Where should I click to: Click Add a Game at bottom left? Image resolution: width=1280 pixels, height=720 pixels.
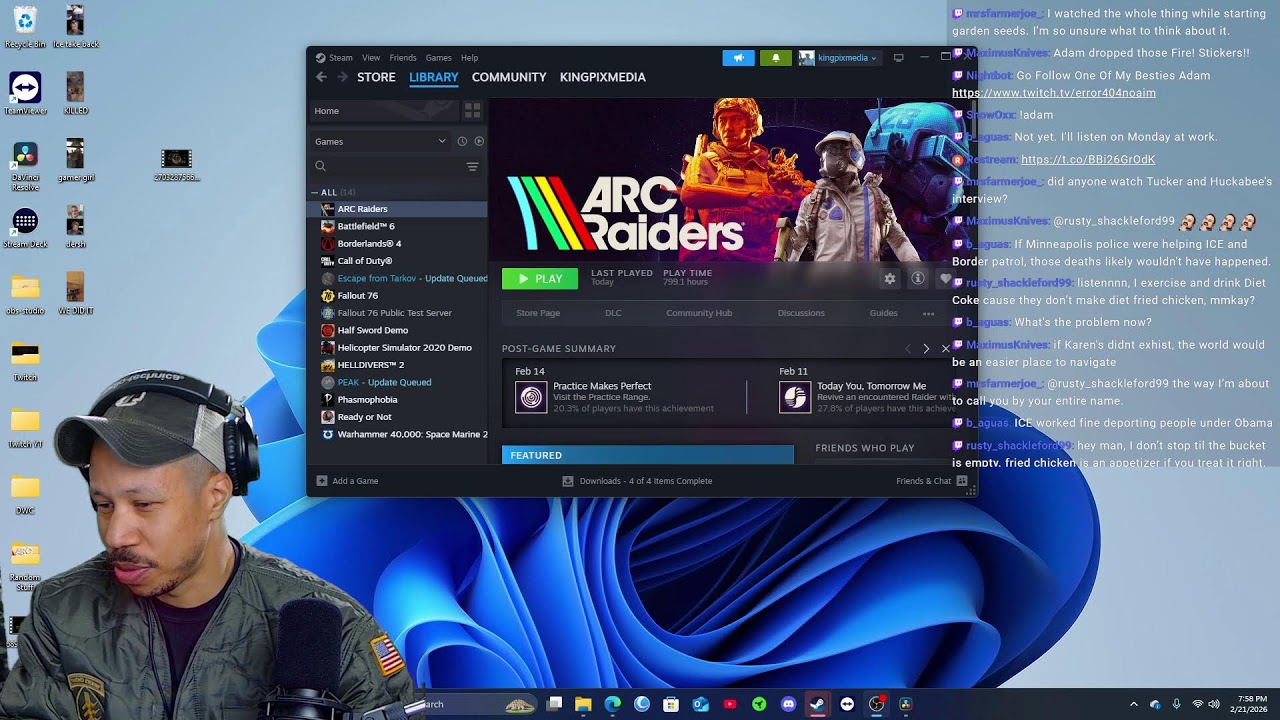(347, 481)
